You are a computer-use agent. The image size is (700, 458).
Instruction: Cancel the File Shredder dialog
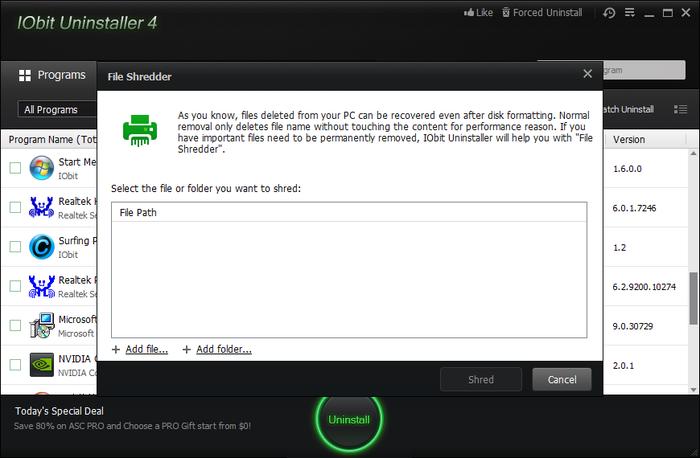(x=562, y=379)
